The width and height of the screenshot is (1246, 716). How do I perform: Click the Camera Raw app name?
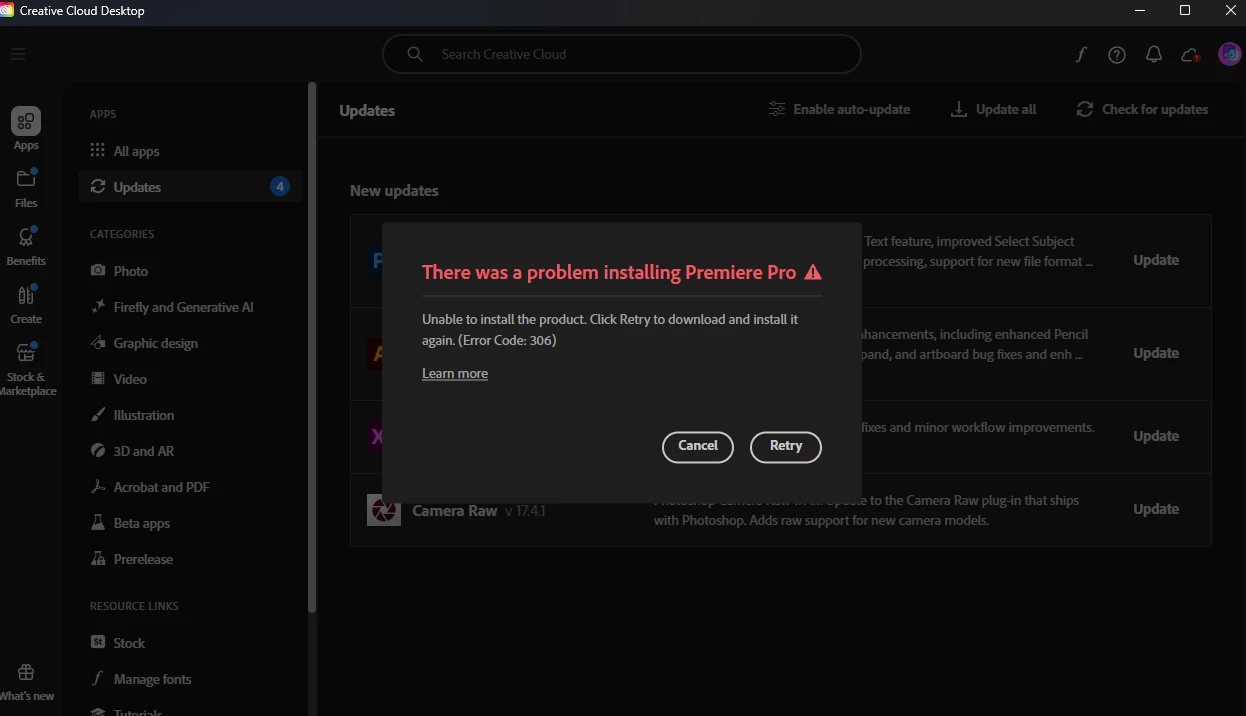[x=454, y=511]
